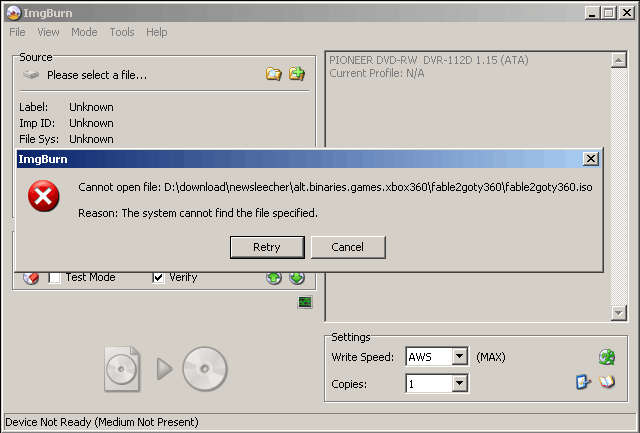Click the green up arrow icon
Image resolution: width=640 pixels, height=433 pixels.
click(x=274, y=278)
